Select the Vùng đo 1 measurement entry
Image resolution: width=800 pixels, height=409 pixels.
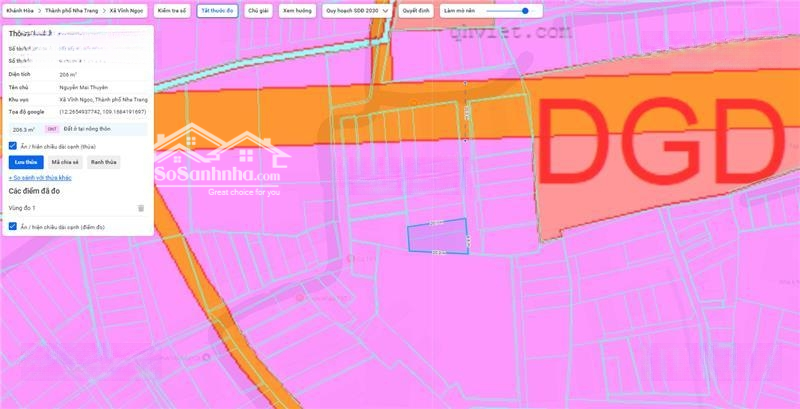click(x=23, y=208)
